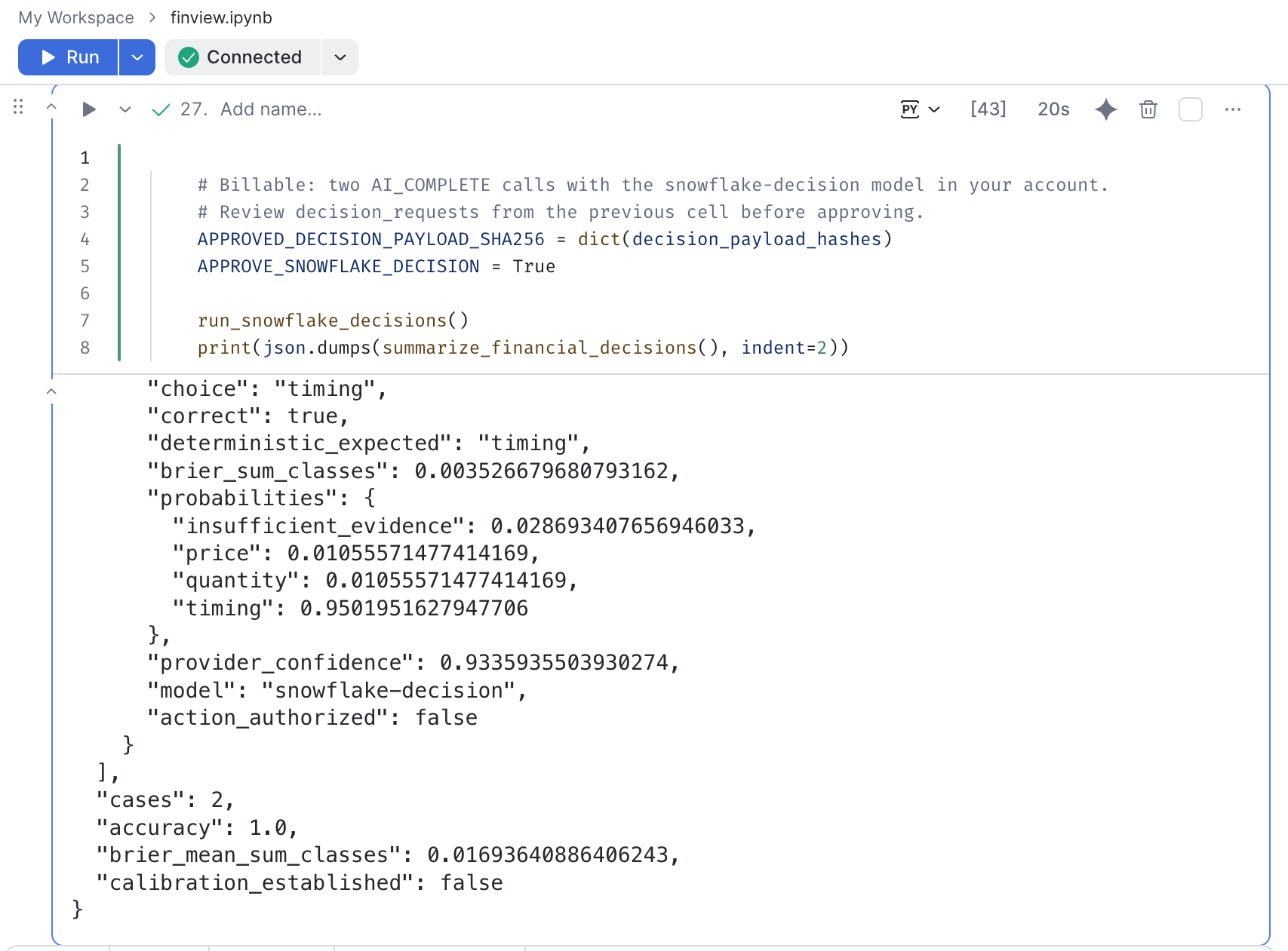Edit the Add name... cell title
This screenshot has height=951, width=1288.
271,109
